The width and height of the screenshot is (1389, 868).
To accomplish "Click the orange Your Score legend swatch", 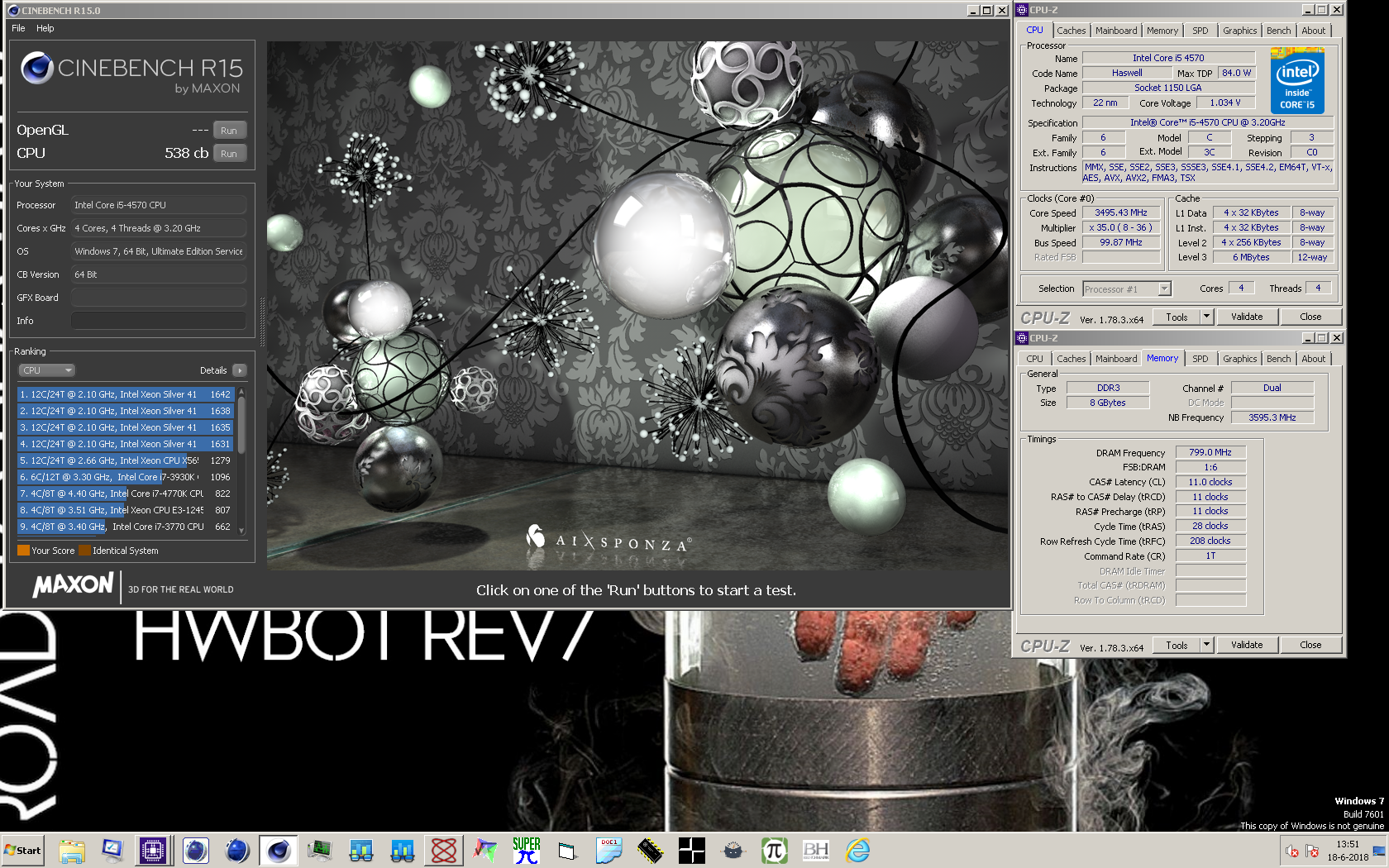I will click(x=23, y=550).
